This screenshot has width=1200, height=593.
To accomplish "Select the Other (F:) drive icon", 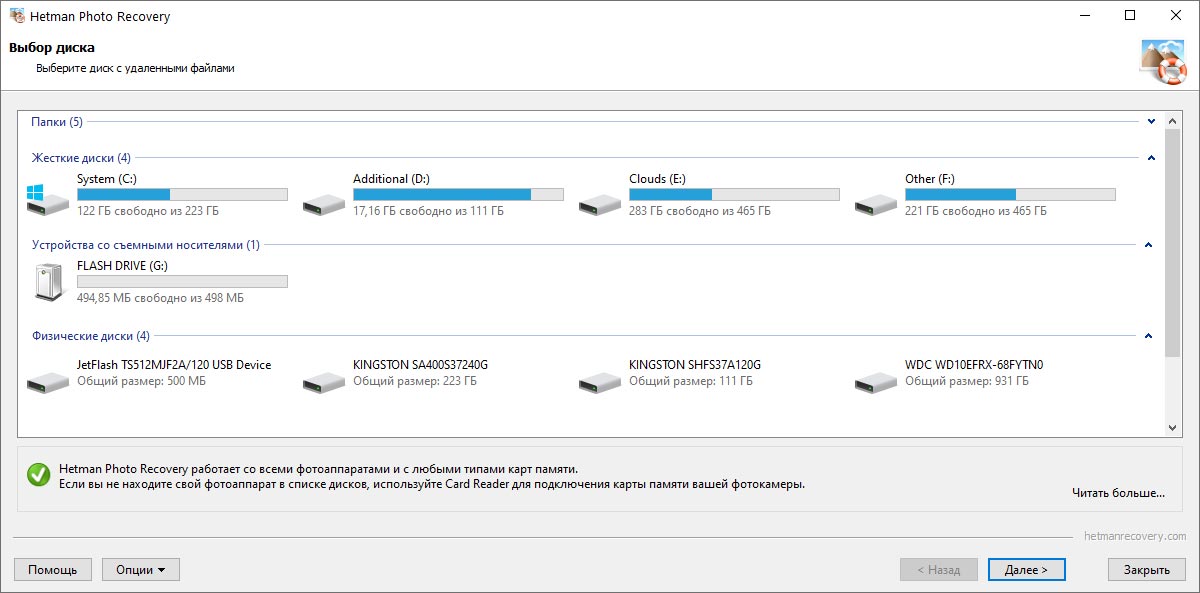I will [876, 205].
